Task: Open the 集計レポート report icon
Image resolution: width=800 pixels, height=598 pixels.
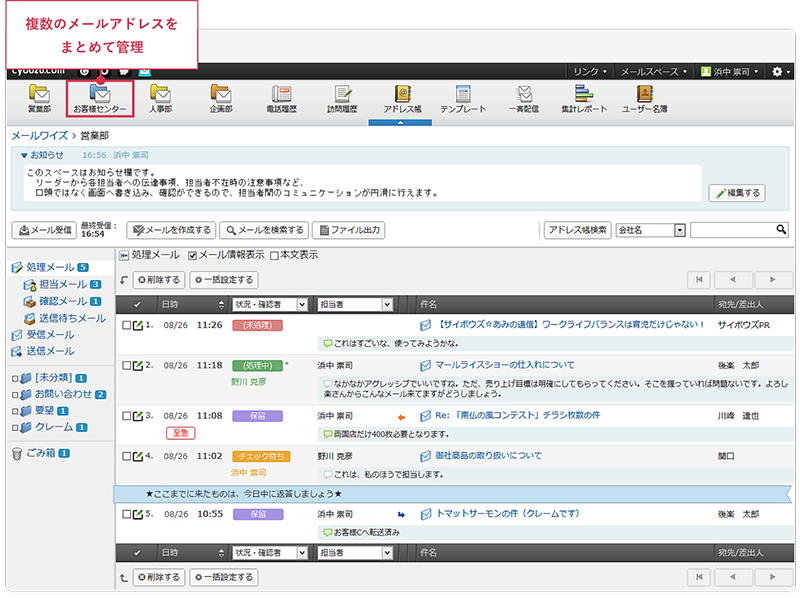Action: pyautogui.click(x=584, y=97)
